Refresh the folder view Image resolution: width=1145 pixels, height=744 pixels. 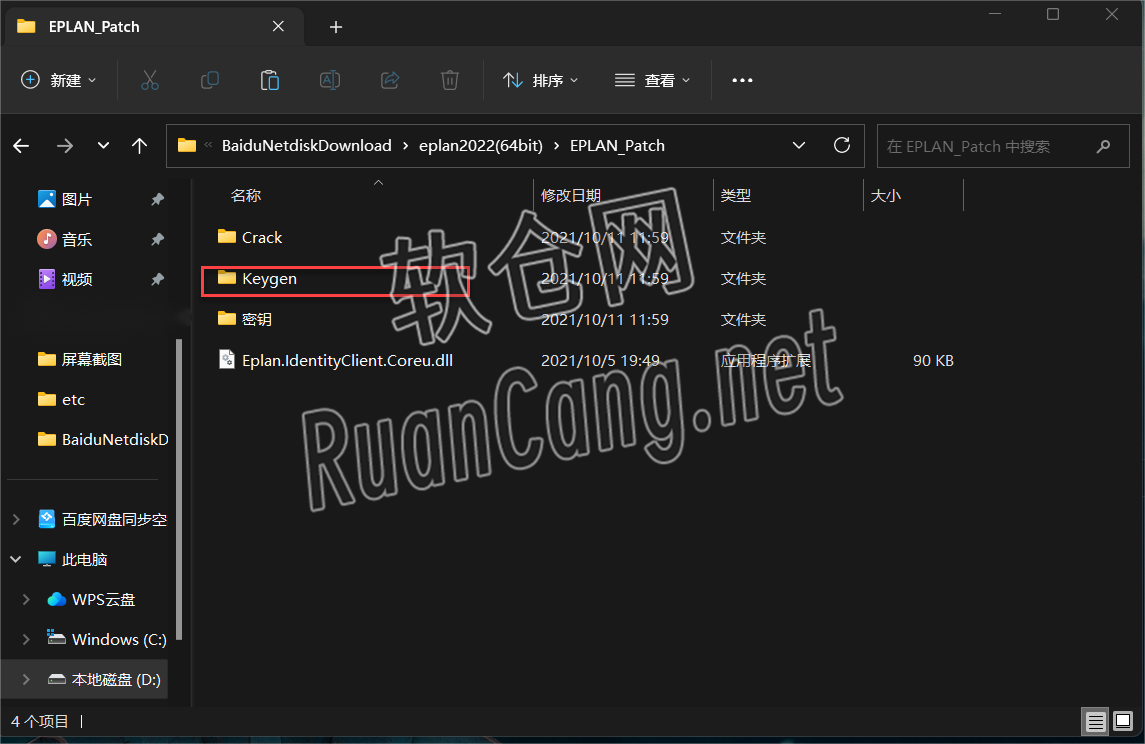pyautogui.click(x=841, y=145)
